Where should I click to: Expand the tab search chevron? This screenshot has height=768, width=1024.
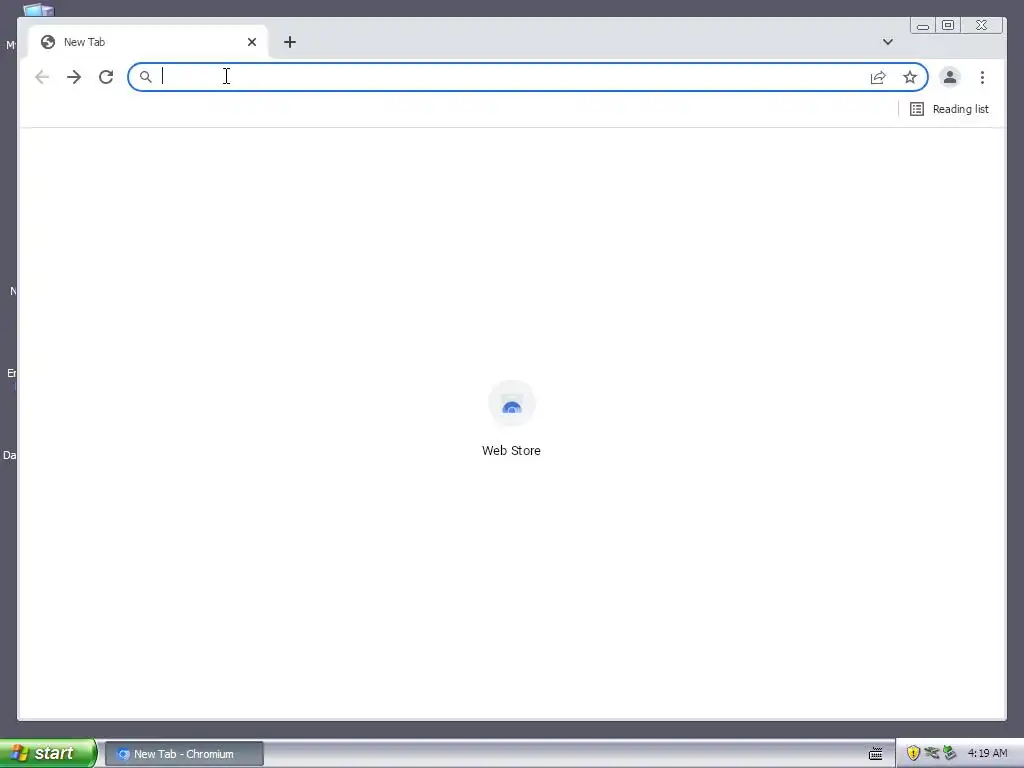click(x=888, y=42)
